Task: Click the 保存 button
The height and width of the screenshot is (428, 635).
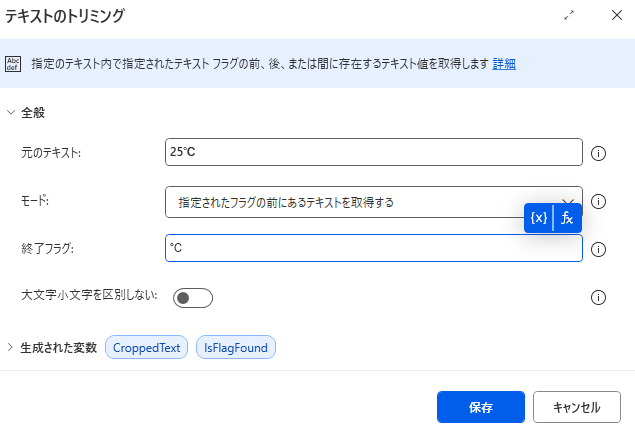Action: click(481, 407)
